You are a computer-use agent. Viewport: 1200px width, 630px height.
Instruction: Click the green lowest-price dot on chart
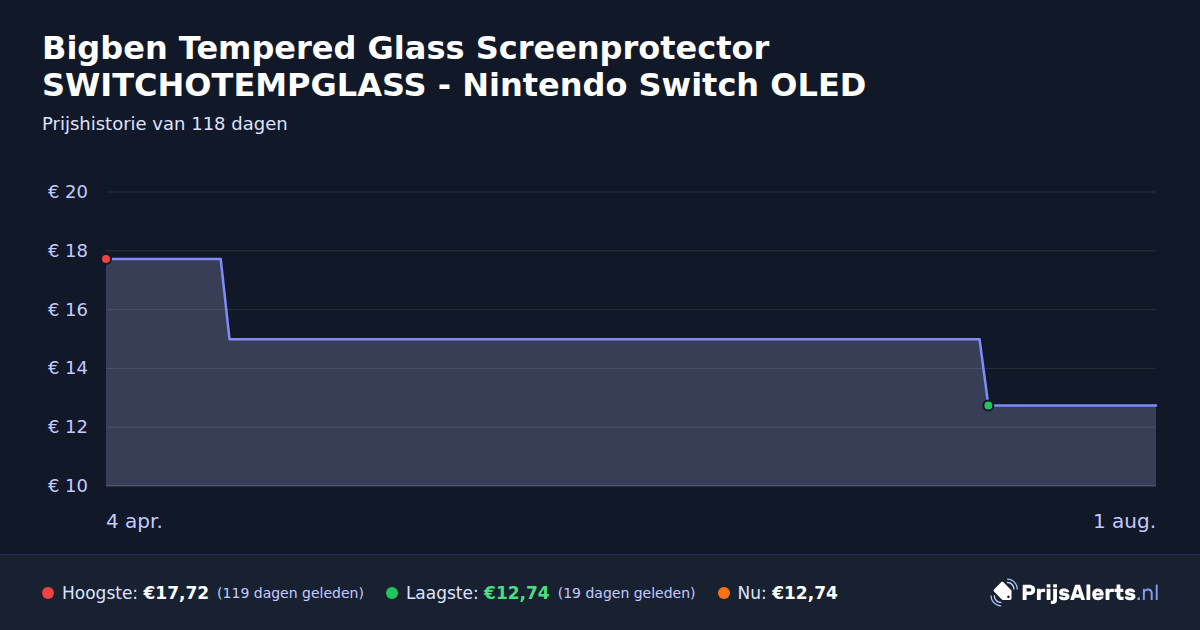(988, 406)
